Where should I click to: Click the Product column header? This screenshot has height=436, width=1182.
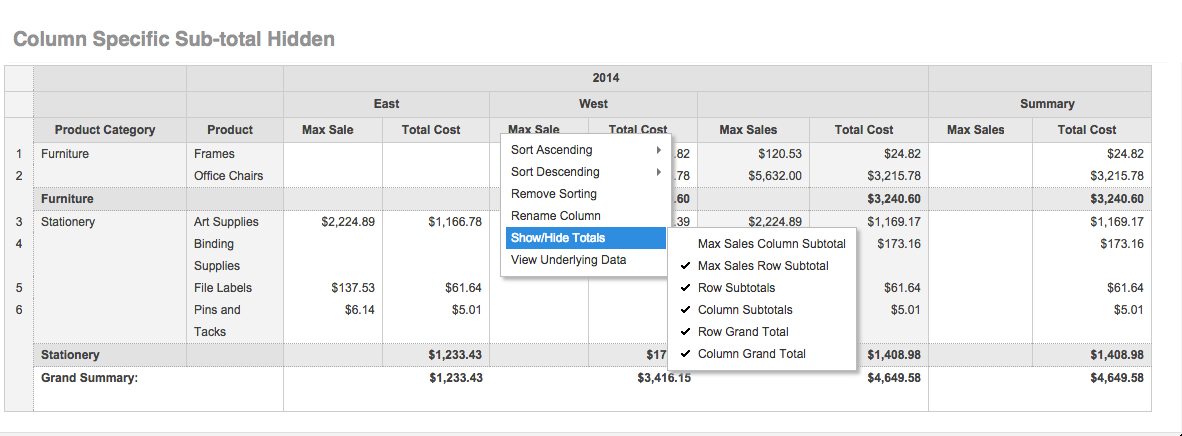(230, 130)
